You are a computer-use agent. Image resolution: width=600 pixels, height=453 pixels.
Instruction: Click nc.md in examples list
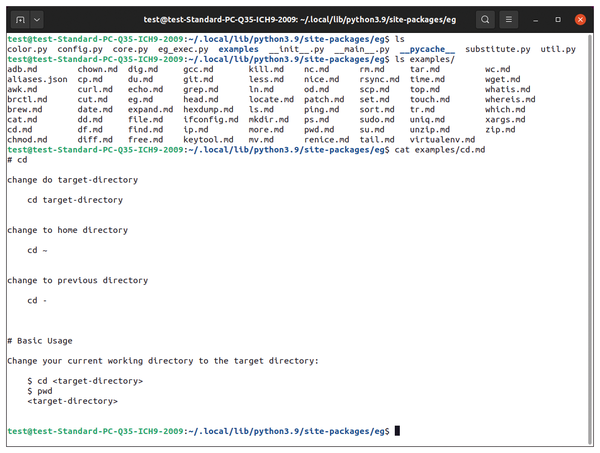click(x=316, y=69)
